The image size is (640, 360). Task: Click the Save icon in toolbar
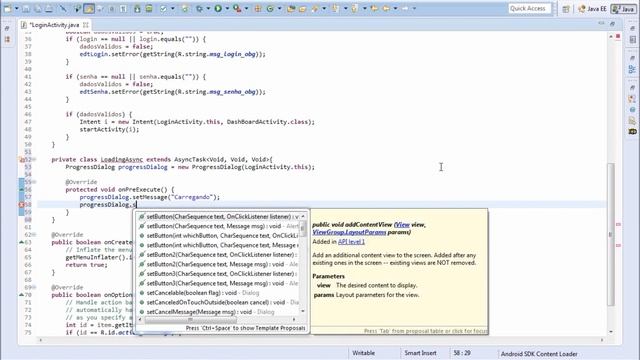[x=26, y=9]
